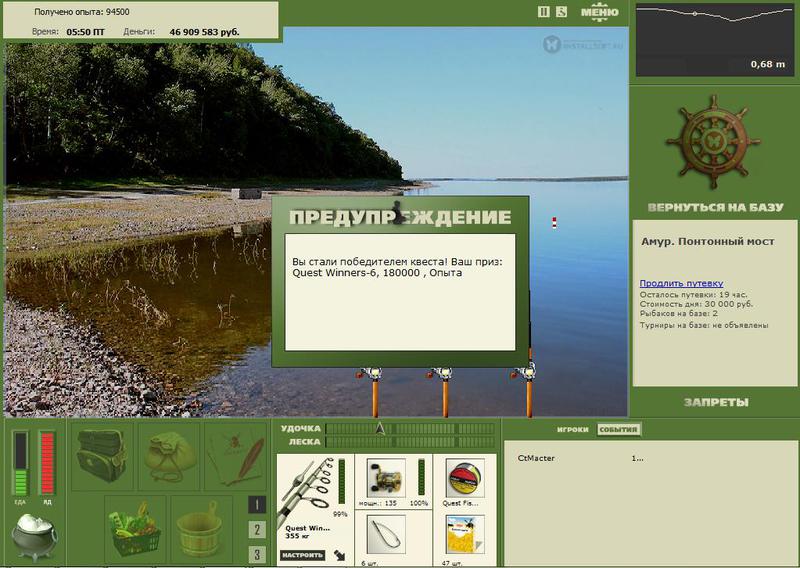
Task: Open the tackle backpack icon
Action: 102,456
